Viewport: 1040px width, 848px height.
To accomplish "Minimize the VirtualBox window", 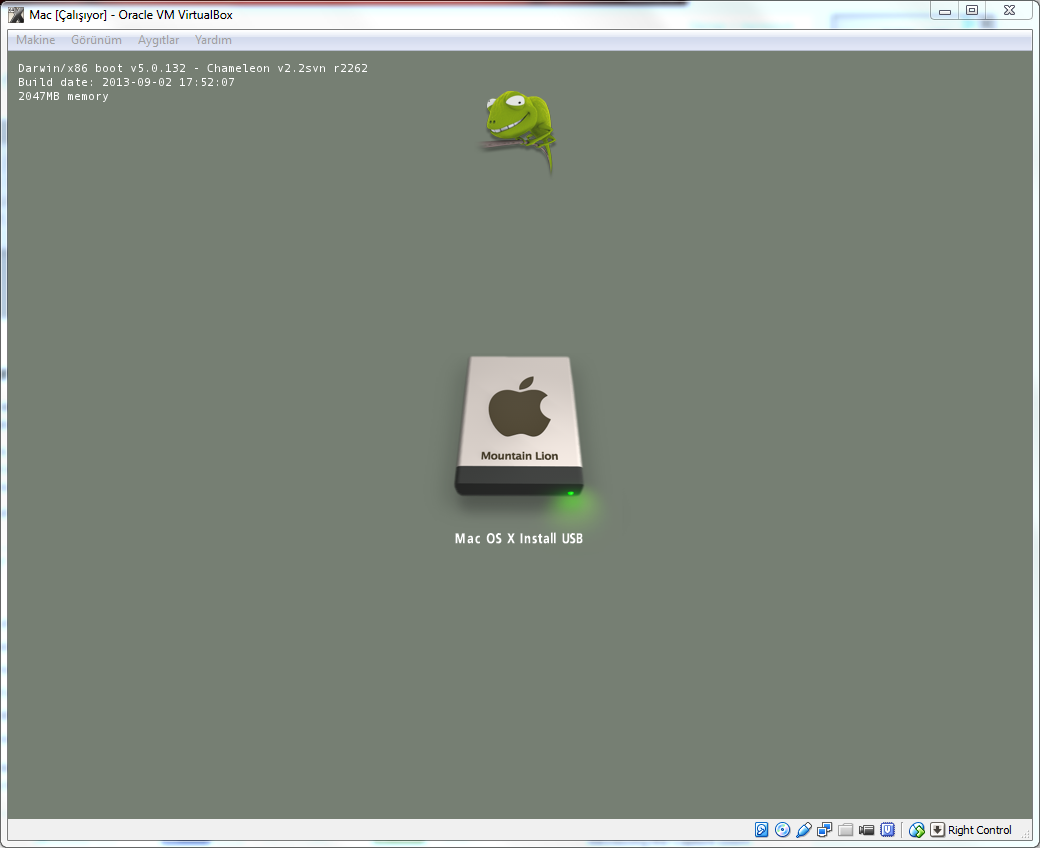I will (x=945, y=11).
